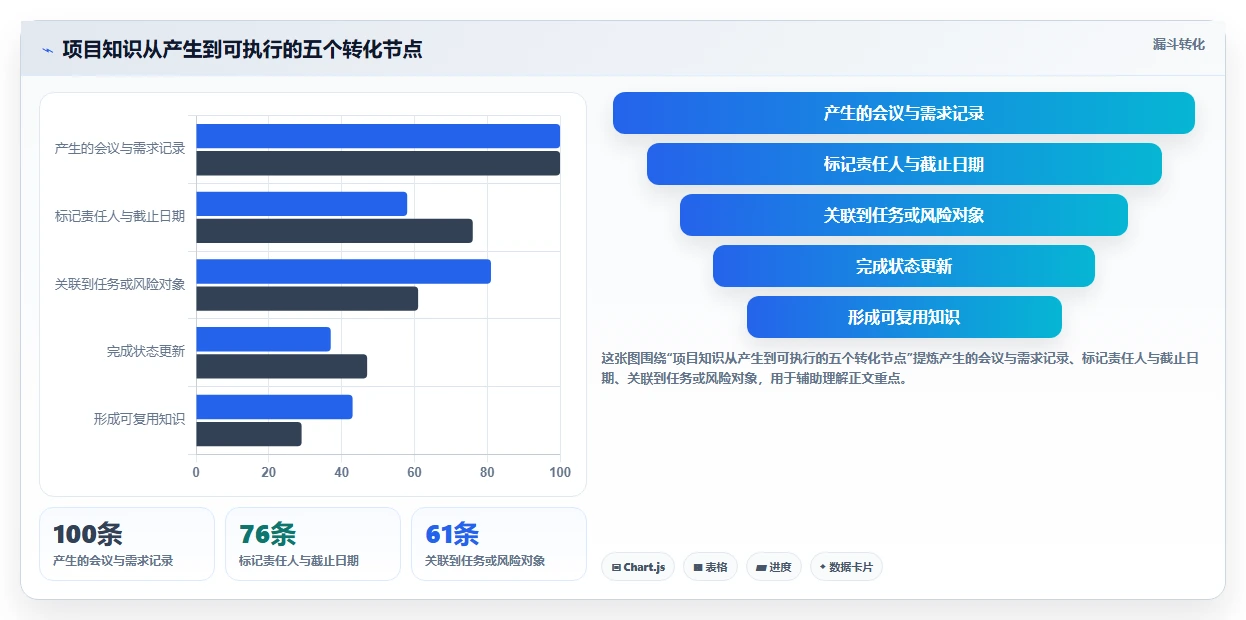The image size is (1246, 620).
Task: Click chart axis label 产生的会议与需求记录
Action: tap(120, 149)
